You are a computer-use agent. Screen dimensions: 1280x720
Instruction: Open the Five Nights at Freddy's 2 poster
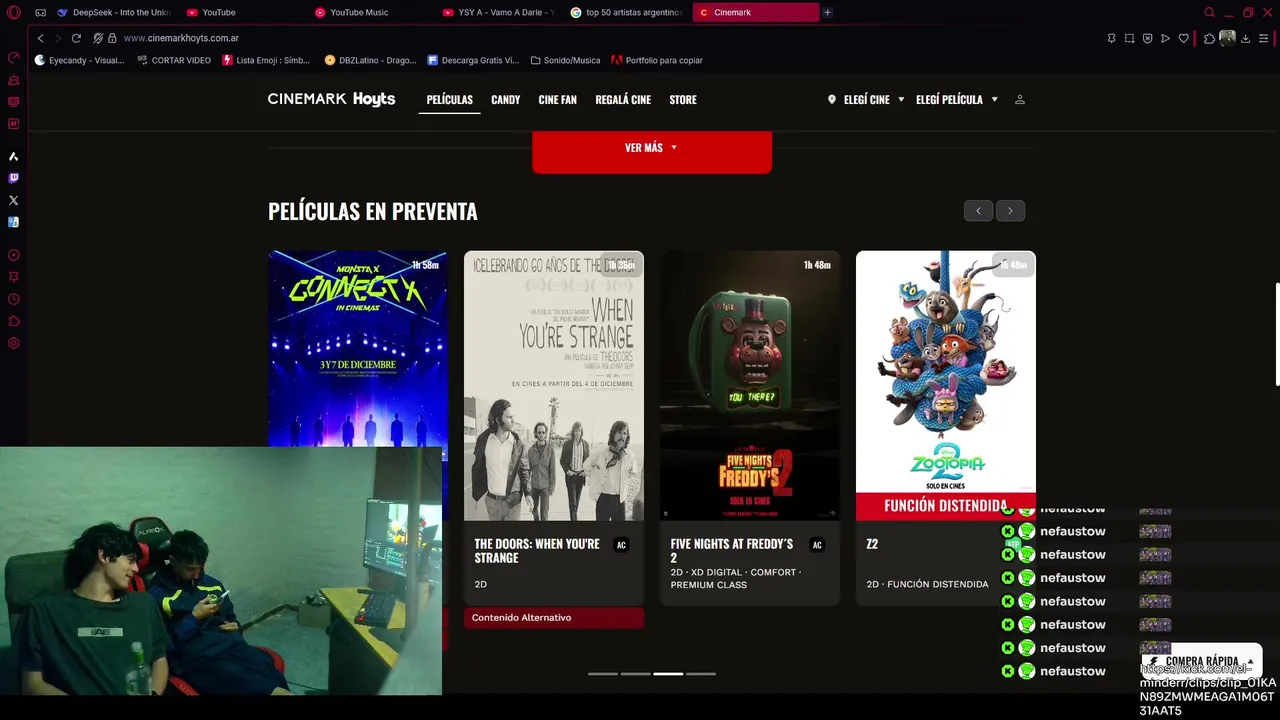coord(750,385)
